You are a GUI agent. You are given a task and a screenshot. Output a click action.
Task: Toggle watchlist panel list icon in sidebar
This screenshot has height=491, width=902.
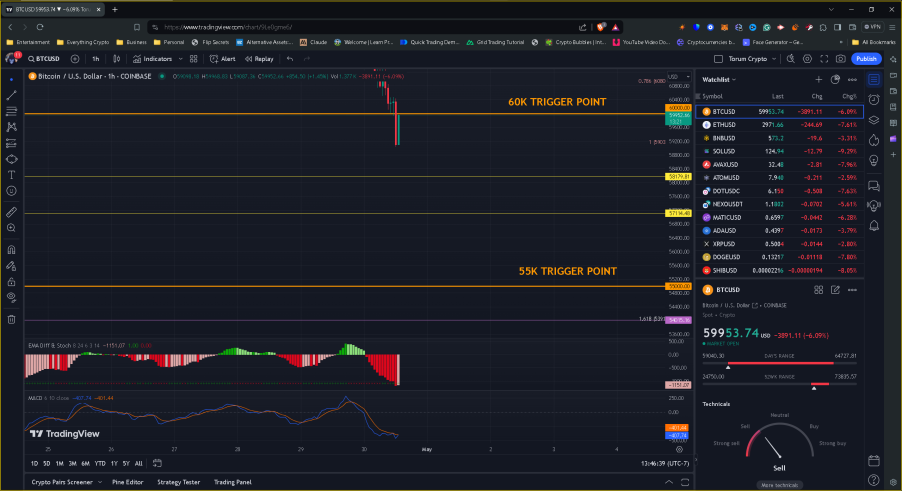coord(874,79)
